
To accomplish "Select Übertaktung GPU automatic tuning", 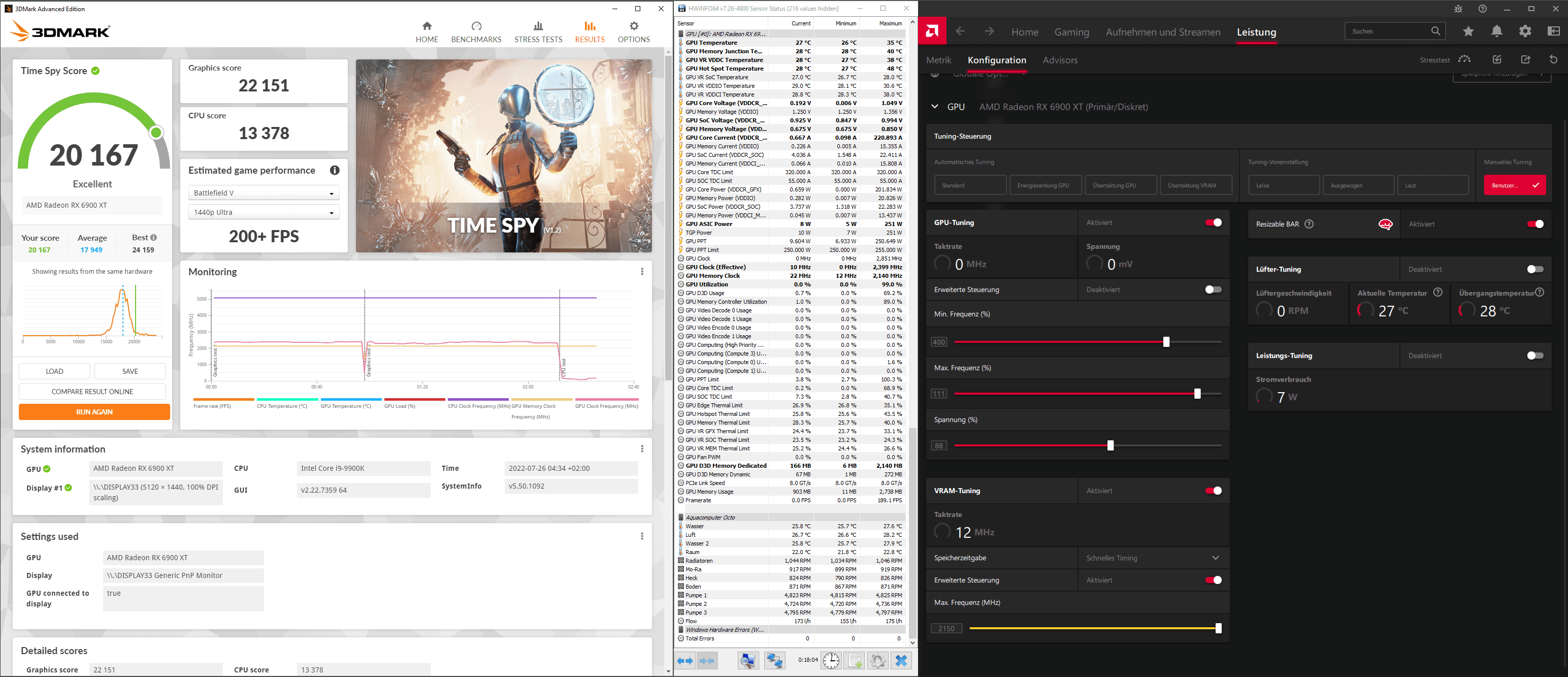I will [1121, 185].
